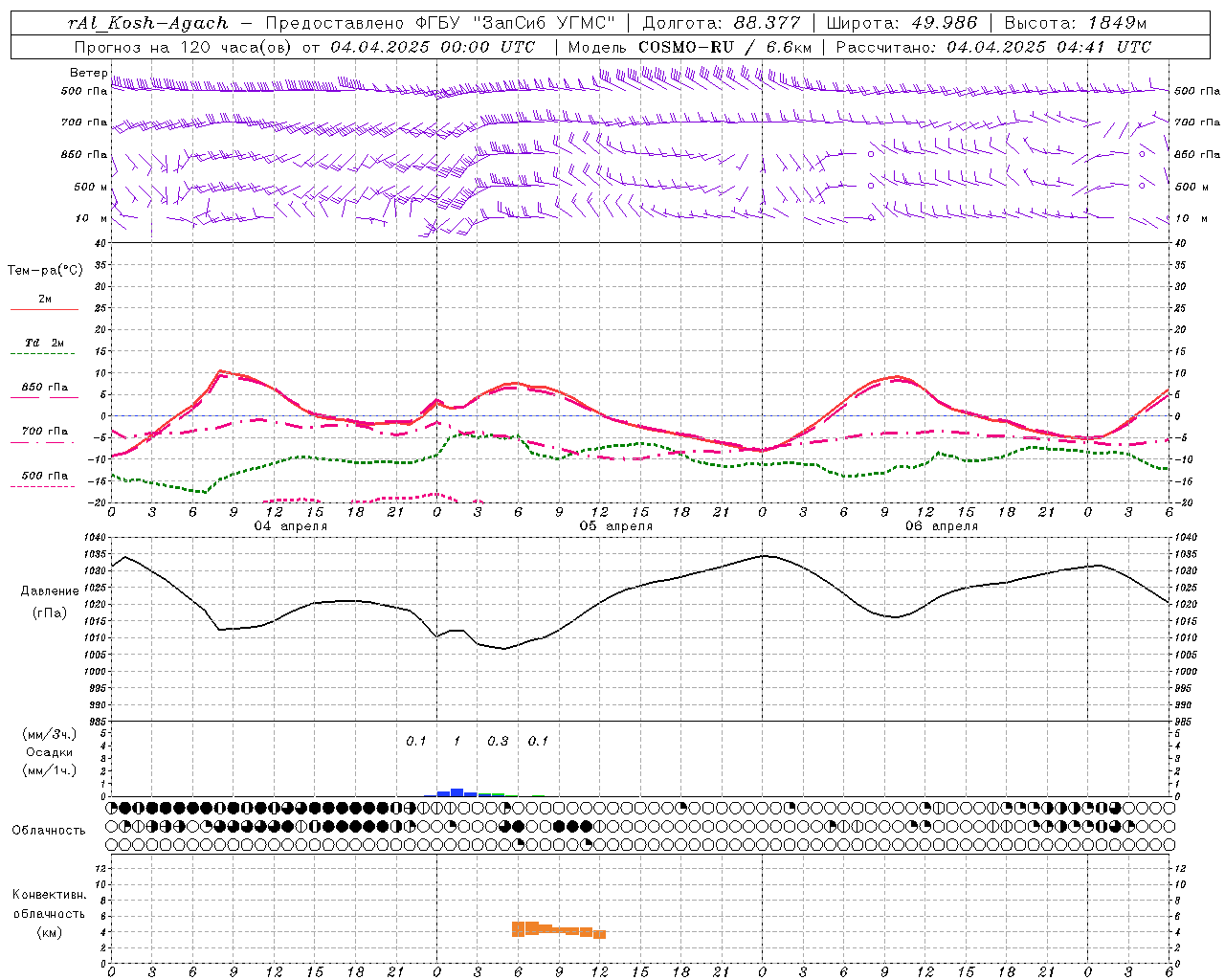
Task: Click the 04 апреля date label
Action: [290, 526]
